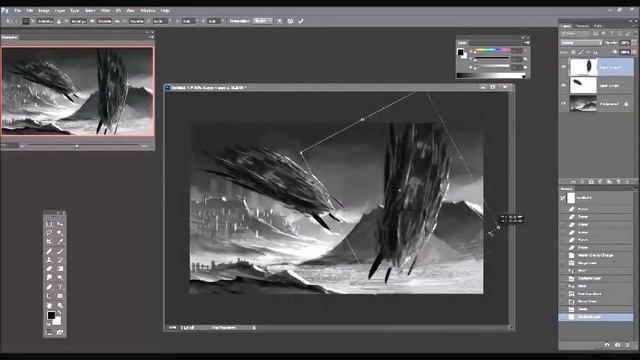640x360 pixels.
Task: Click Navigator zoom in icon
Action: tap(145, 145)
